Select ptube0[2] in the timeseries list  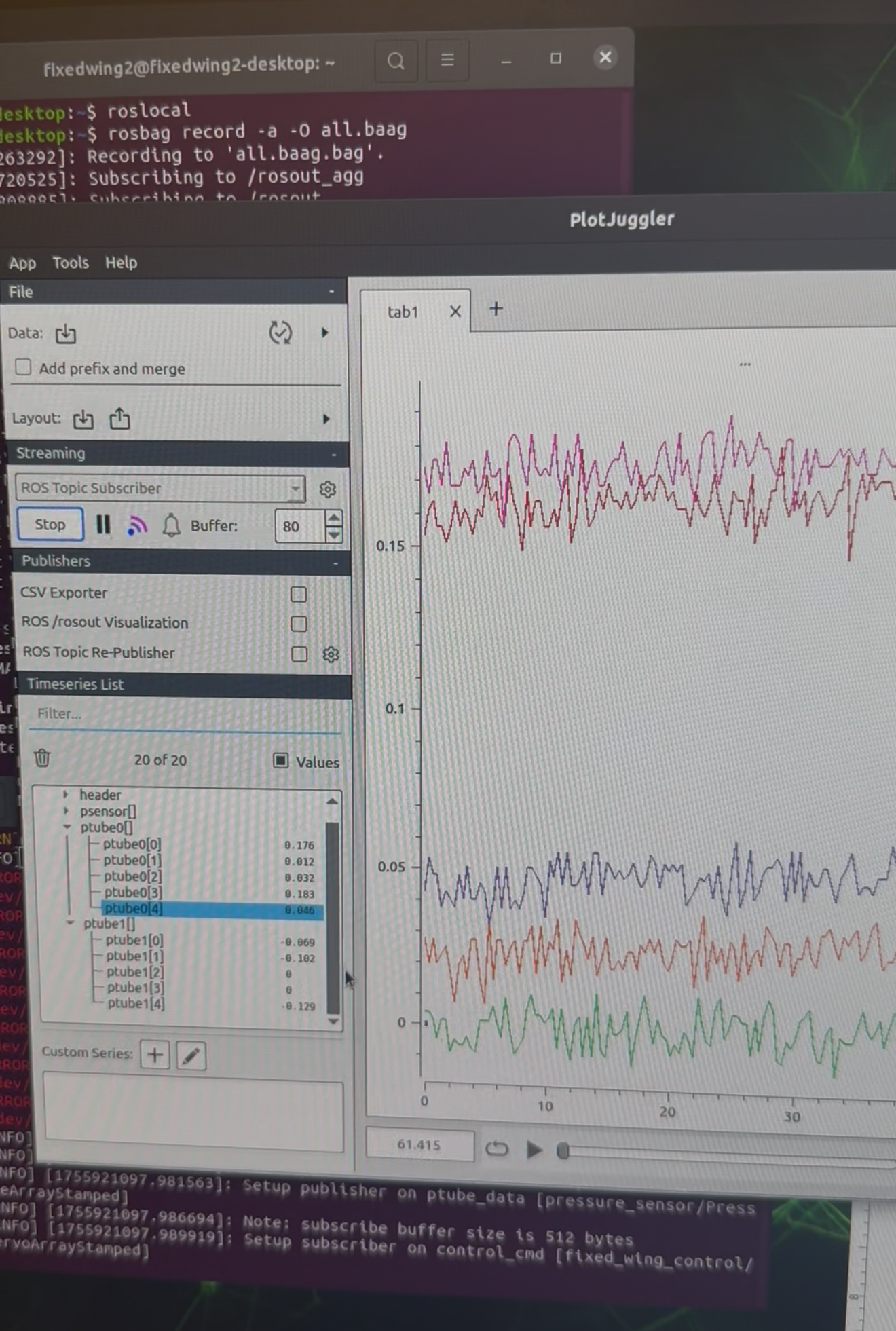pyautogui.click(x=133, y=876)
